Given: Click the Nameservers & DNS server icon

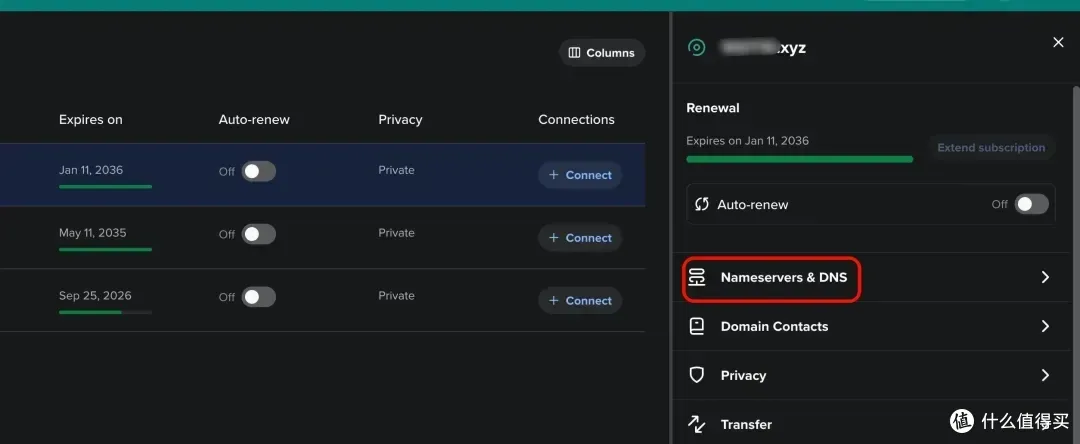Looking at the screenshot, I should click(697, 277).
